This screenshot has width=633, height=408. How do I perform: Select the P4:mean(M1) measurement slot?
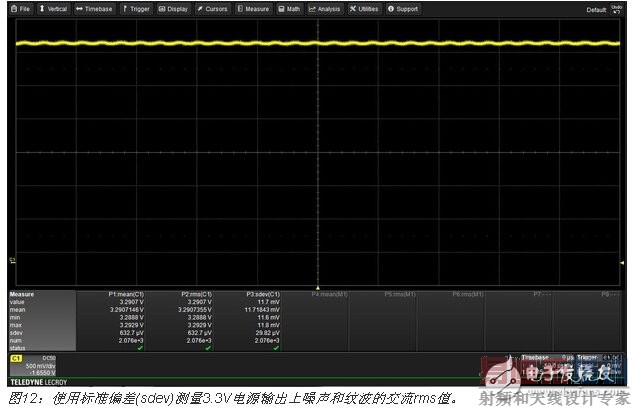click(x=315, y=321)
